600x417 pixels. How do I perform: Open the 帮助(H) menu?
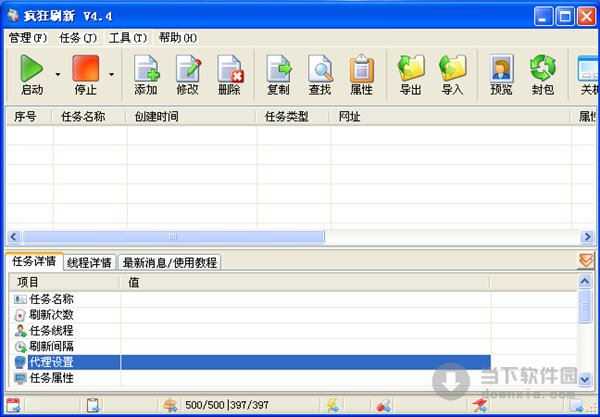tap(178, 38)
